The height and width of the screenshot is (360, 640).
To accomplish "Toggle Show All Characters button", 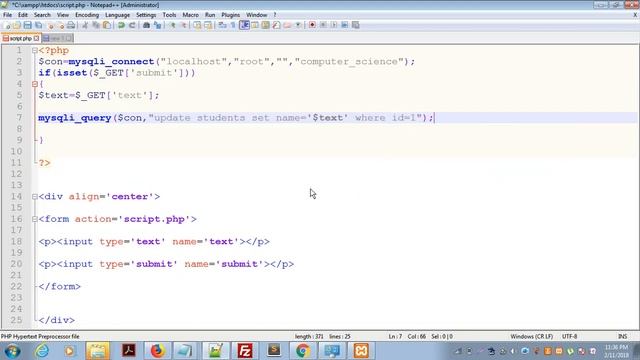I will click(x=233, y=25).
